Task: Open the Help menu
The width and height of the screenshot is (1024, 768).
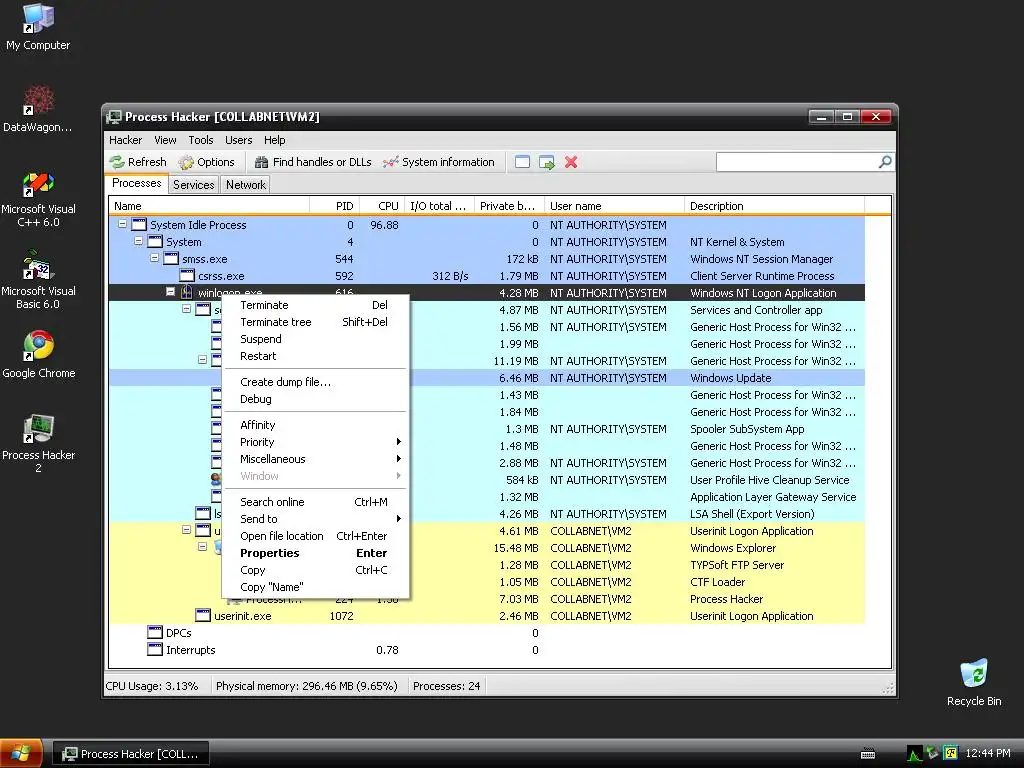Action: click(274, 140)
